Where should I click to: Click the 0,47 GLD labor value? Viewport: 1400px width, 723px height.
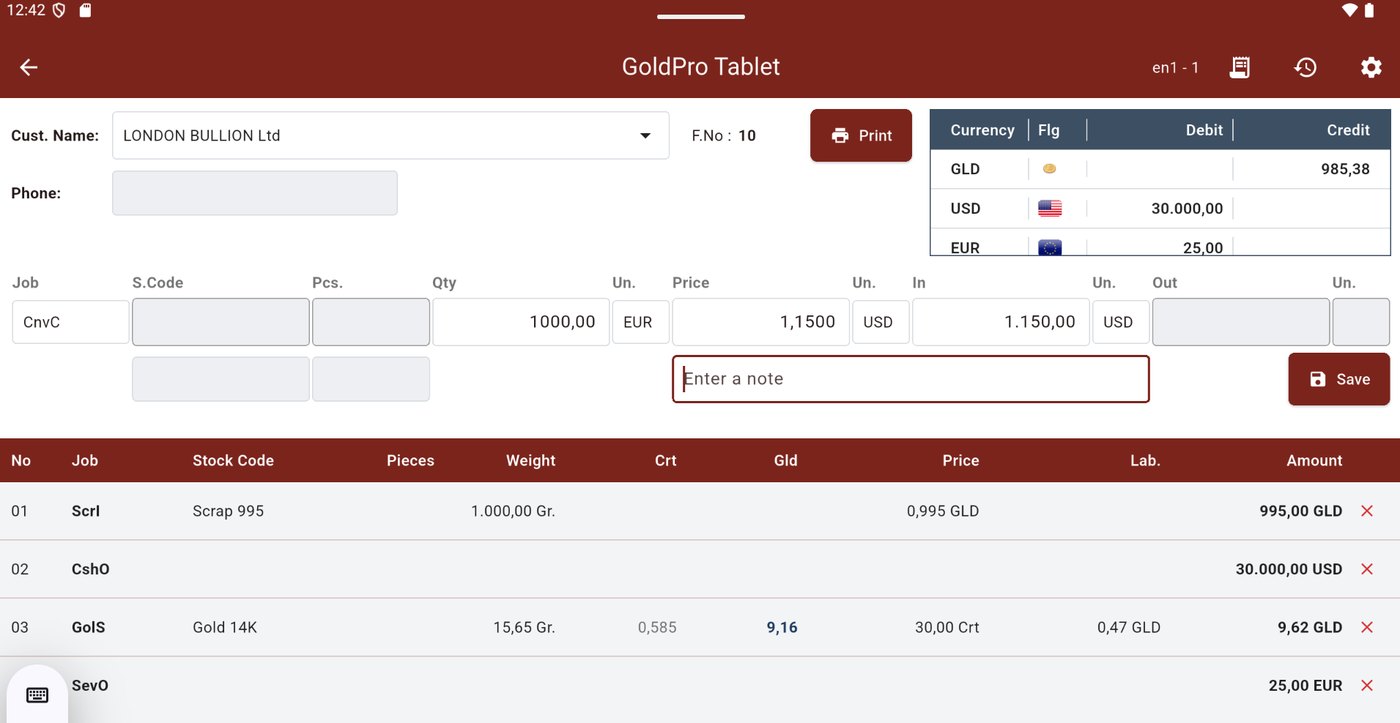coord(1128,627)
